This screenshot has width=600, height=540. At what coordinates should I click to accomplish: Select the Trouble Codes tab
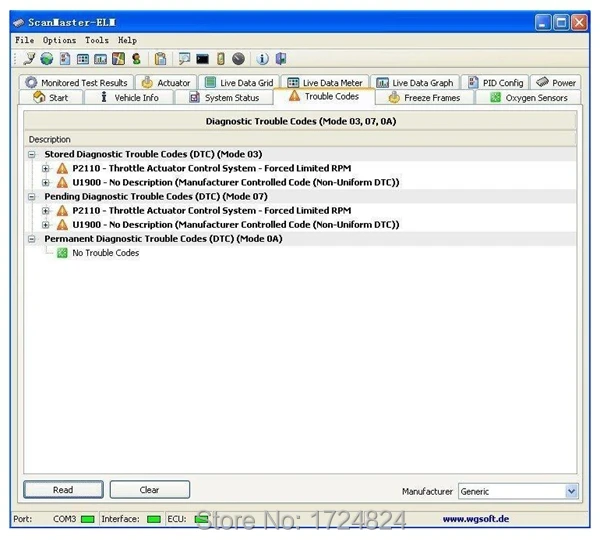point(324,96)
